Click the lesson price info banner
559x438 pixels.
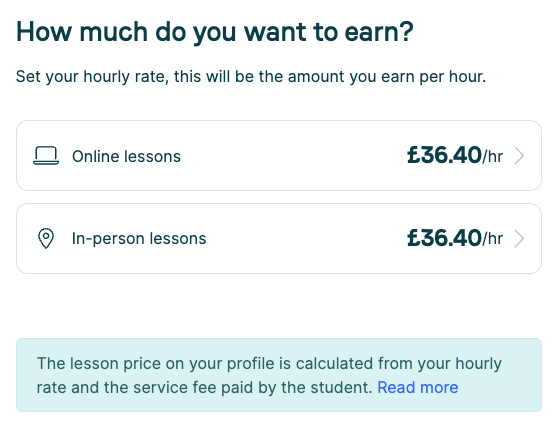click(279, 375)
